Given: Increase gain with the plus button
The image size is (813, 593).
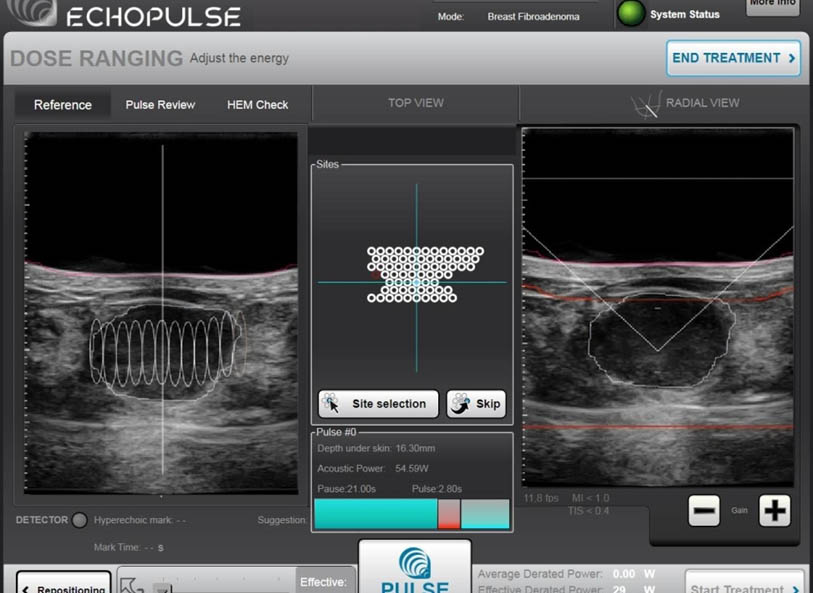Looking at the screenshot, I should tap(774, 511).
